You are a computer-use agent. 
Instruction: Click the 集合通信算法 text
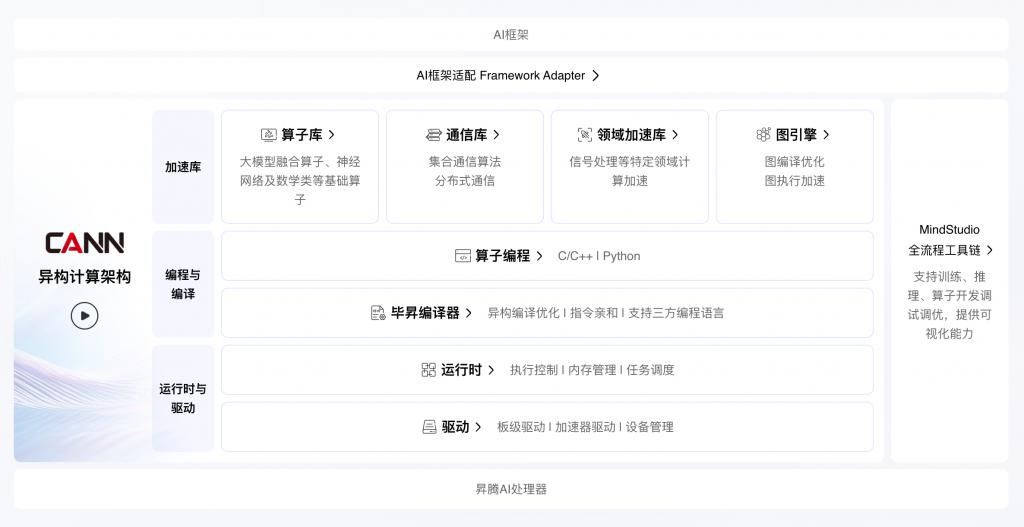(x=465, y=162)
